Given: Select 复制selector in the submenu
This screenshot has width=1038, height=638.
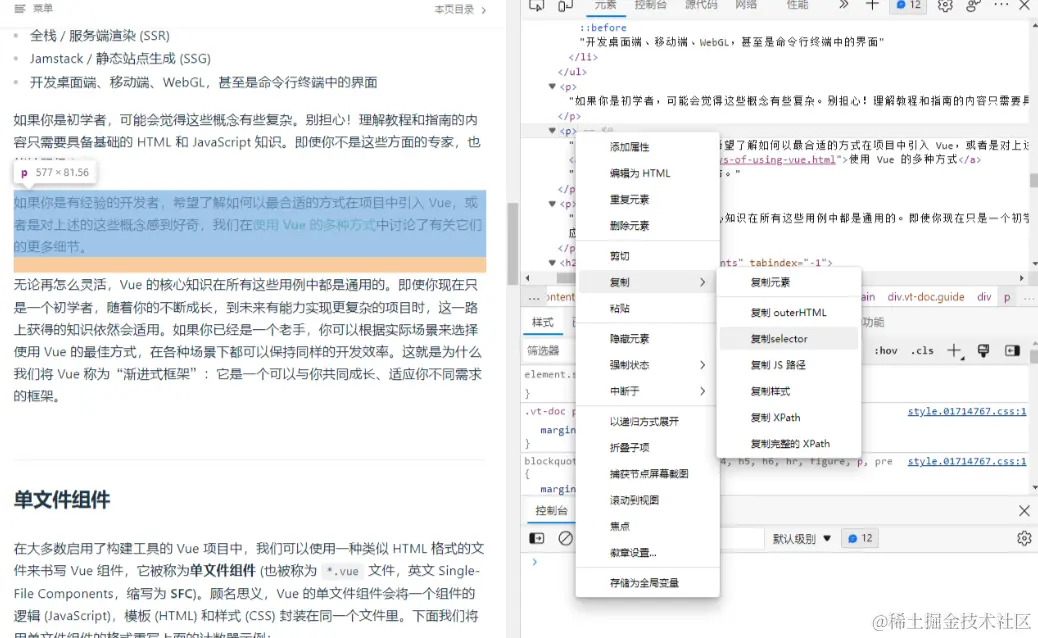Looking at the screenshot, I should 788,339.
